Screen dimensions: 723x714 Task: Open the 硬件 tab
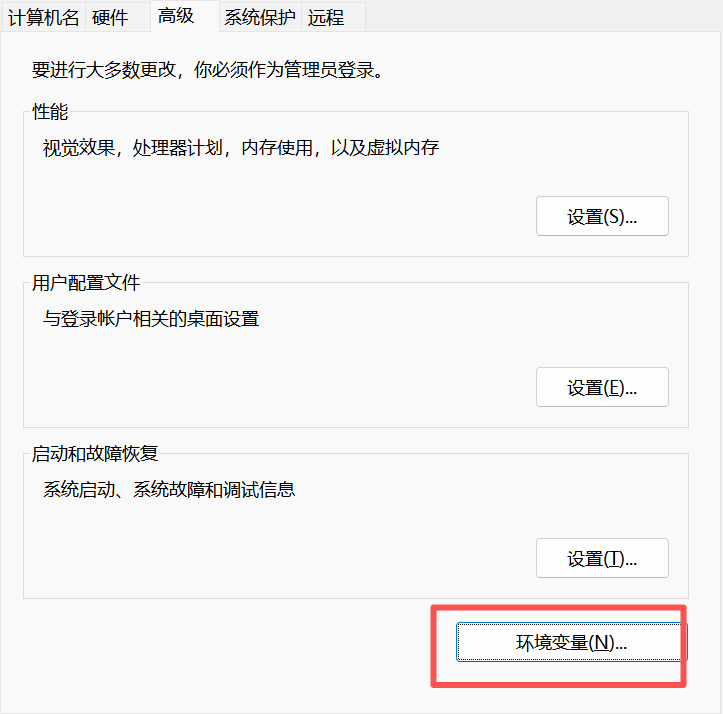click(110, 17)
